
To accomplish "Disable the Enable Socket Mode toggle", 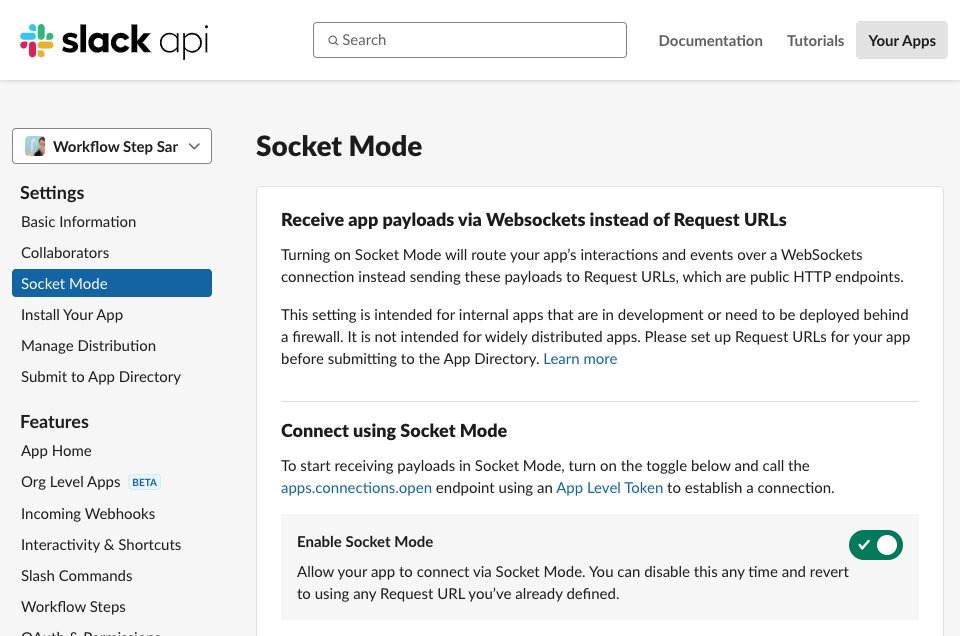I will coord(875,545).
